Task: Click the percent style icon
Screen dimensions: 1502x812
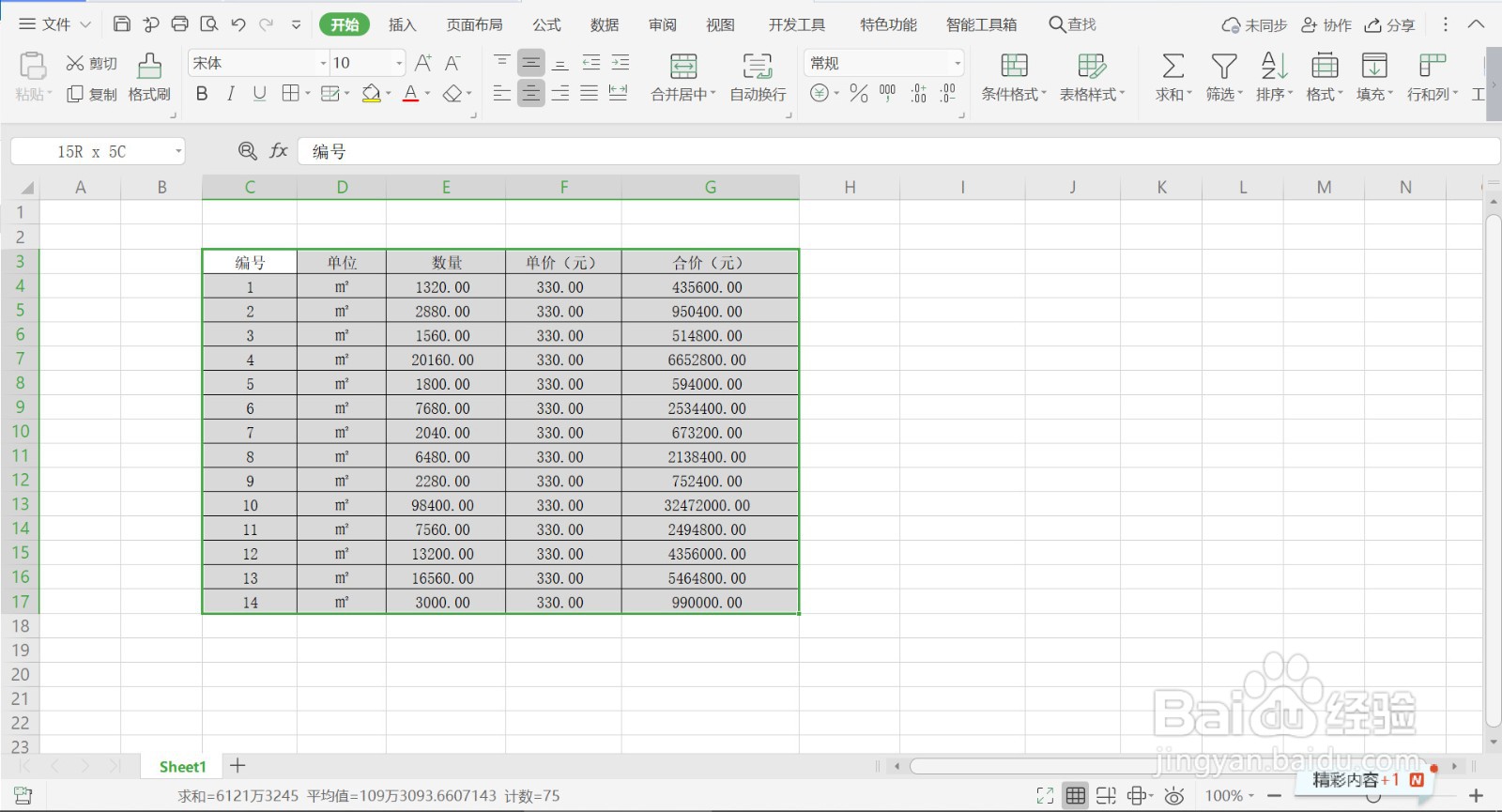Action: coord(858,93)
